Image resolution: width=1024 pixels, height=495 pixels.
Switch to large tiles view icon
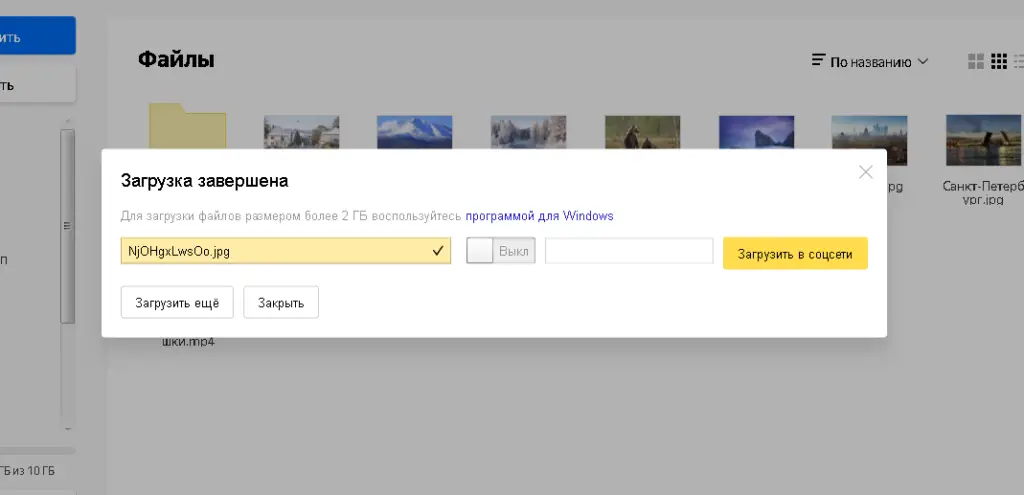point(976,62)
